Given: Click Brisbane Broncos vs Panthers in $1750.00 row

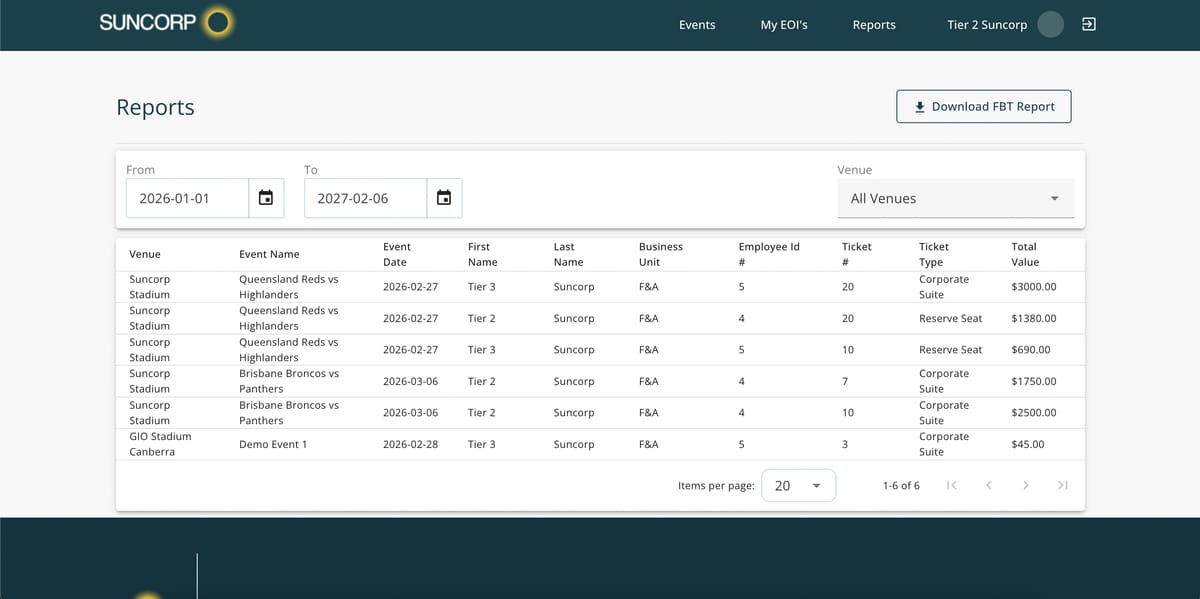Looking at the screenshot, I should coord(289,381).
